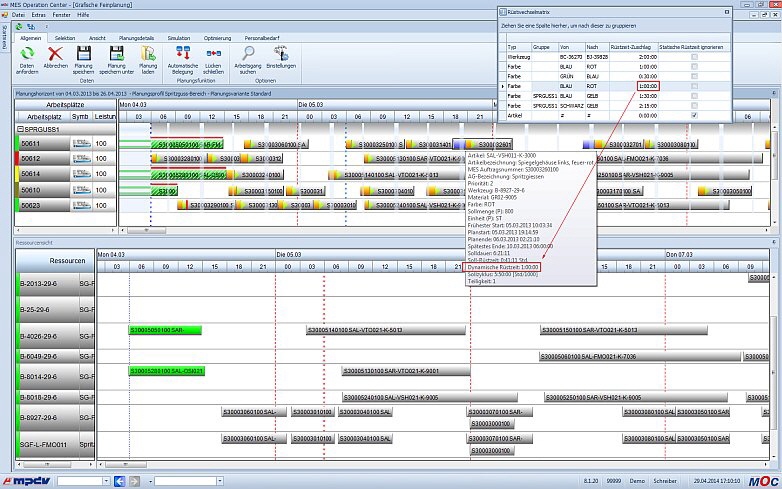Click the Gruppe column header

point(544,47)
